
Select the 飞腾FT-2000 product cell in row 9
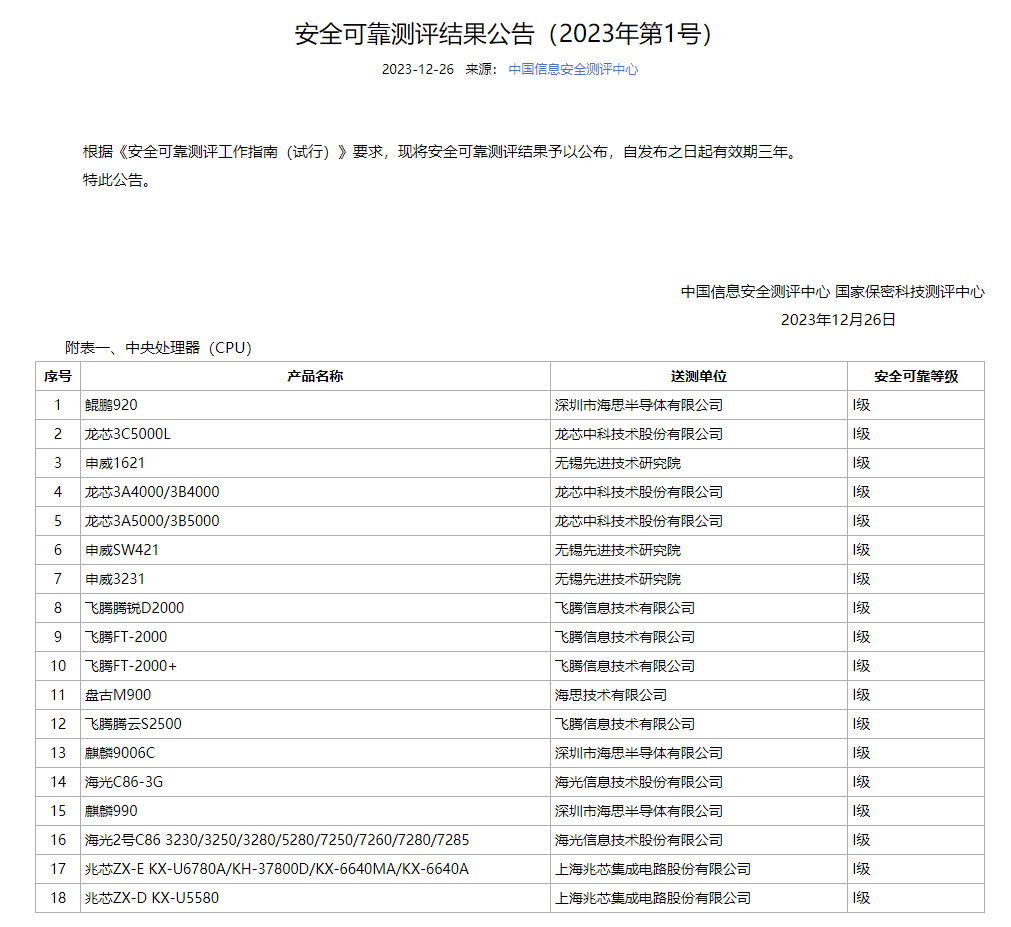[315, 638]
